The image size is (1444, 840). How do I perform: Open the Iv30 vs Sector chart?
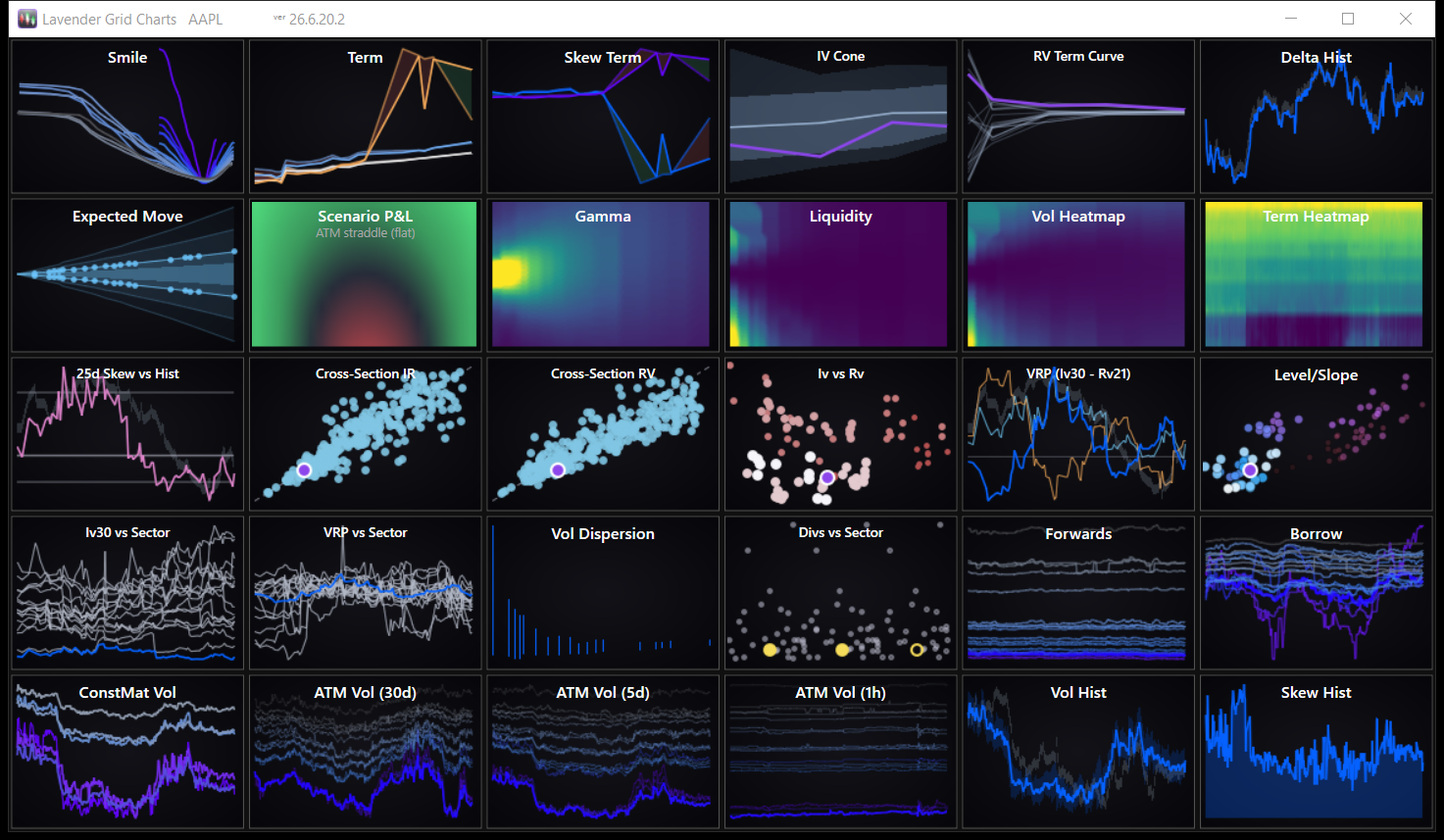click(x=127, y=593)
